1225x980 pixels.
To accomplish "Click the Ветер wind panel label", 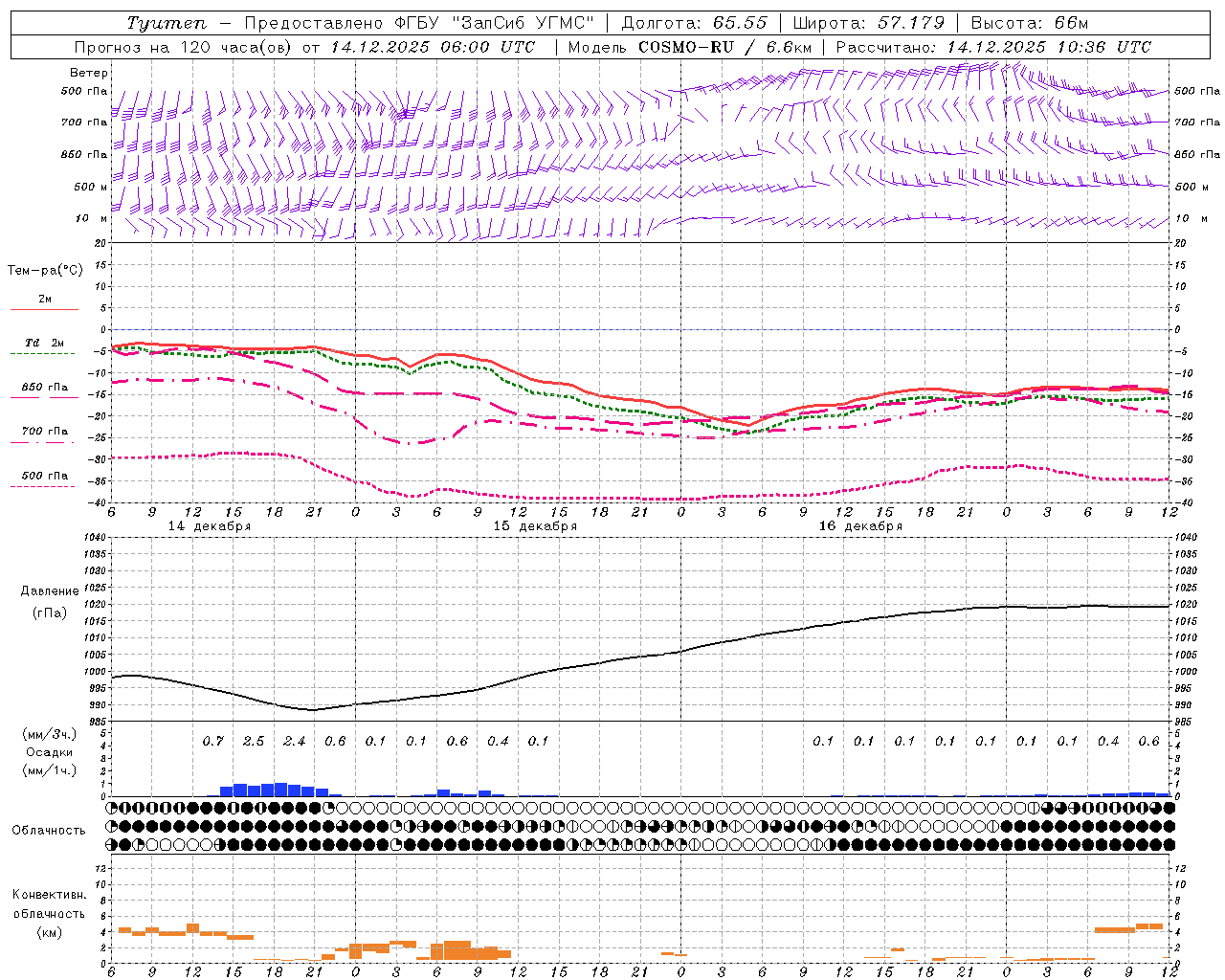I will (89, 73).
